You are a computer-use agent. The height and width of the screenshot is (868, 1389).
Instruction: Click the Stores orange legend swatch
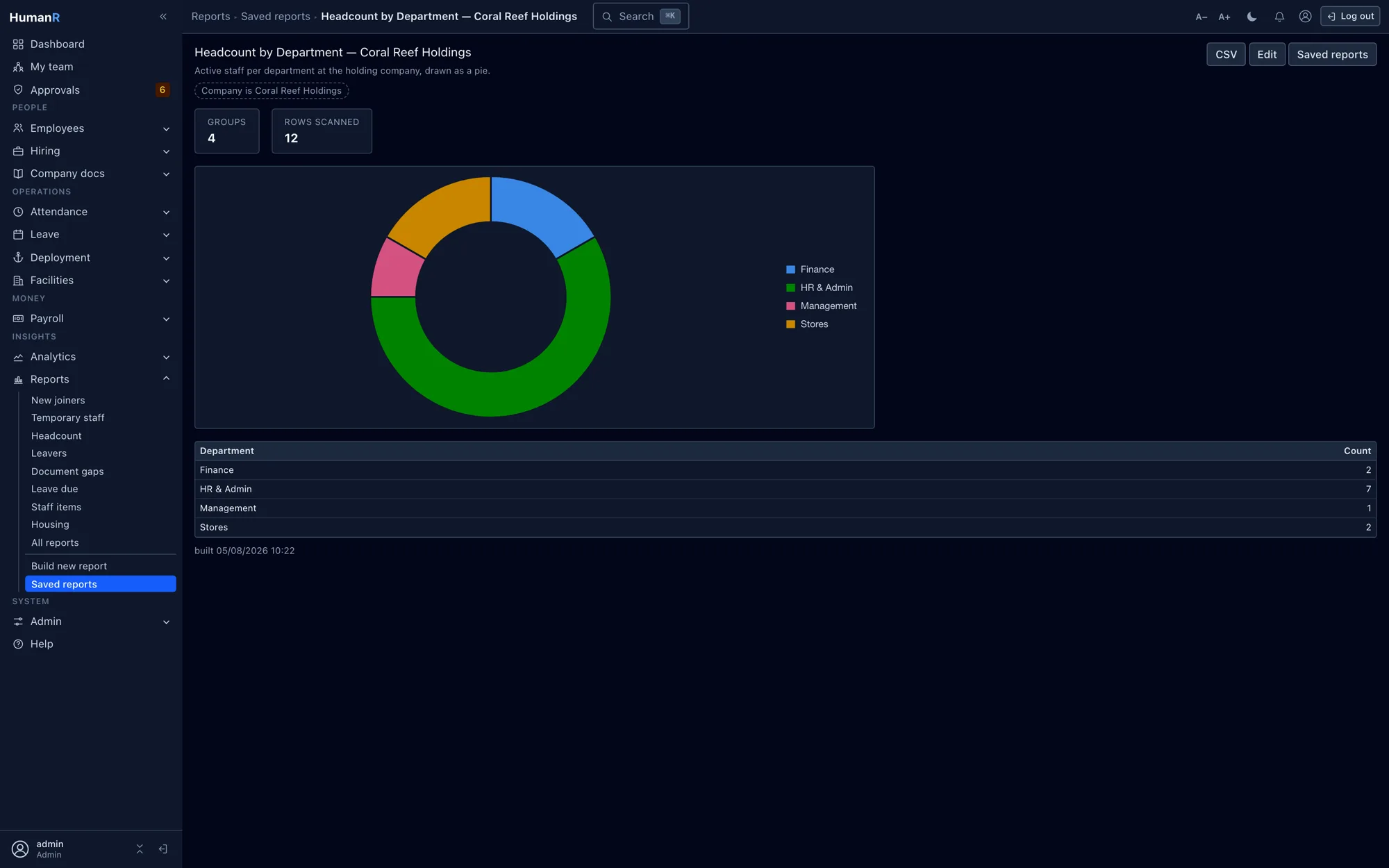point(790,324)
